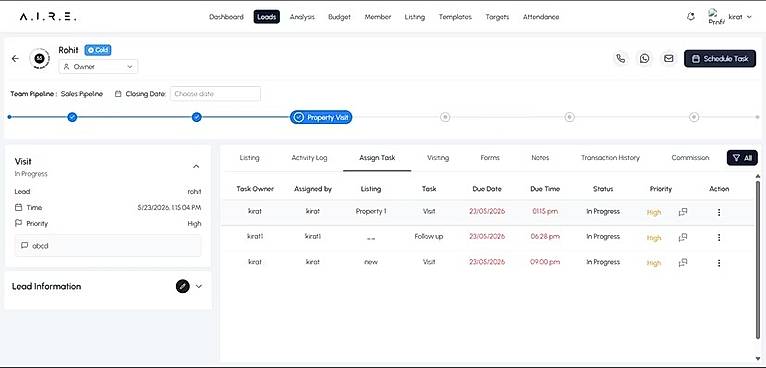The width and height of the screenshot is (766, 368).
Task: Open the Dashboard menu
Action: pyautogui.click(x=226, y=17)
